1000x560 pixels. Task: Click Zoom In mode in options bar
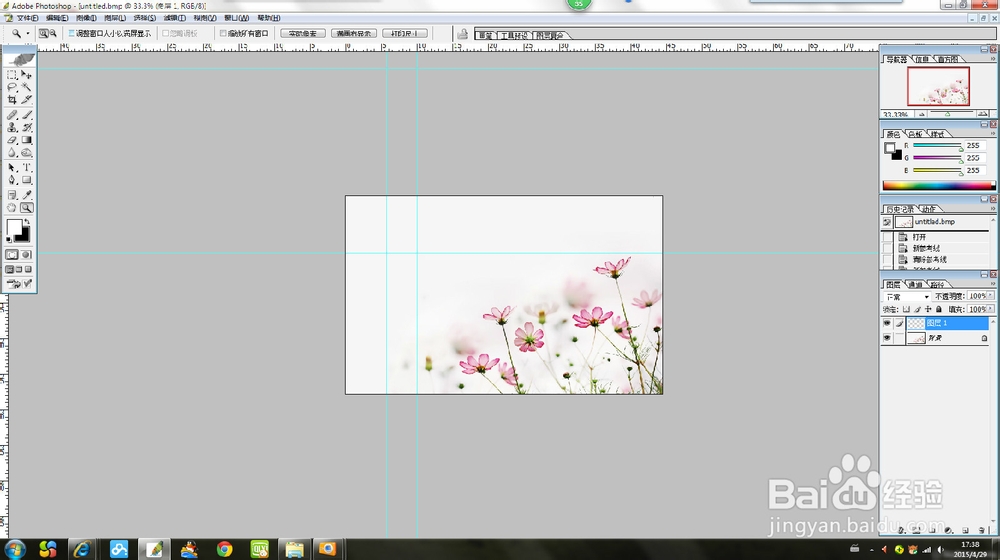(x=43, y=33)
